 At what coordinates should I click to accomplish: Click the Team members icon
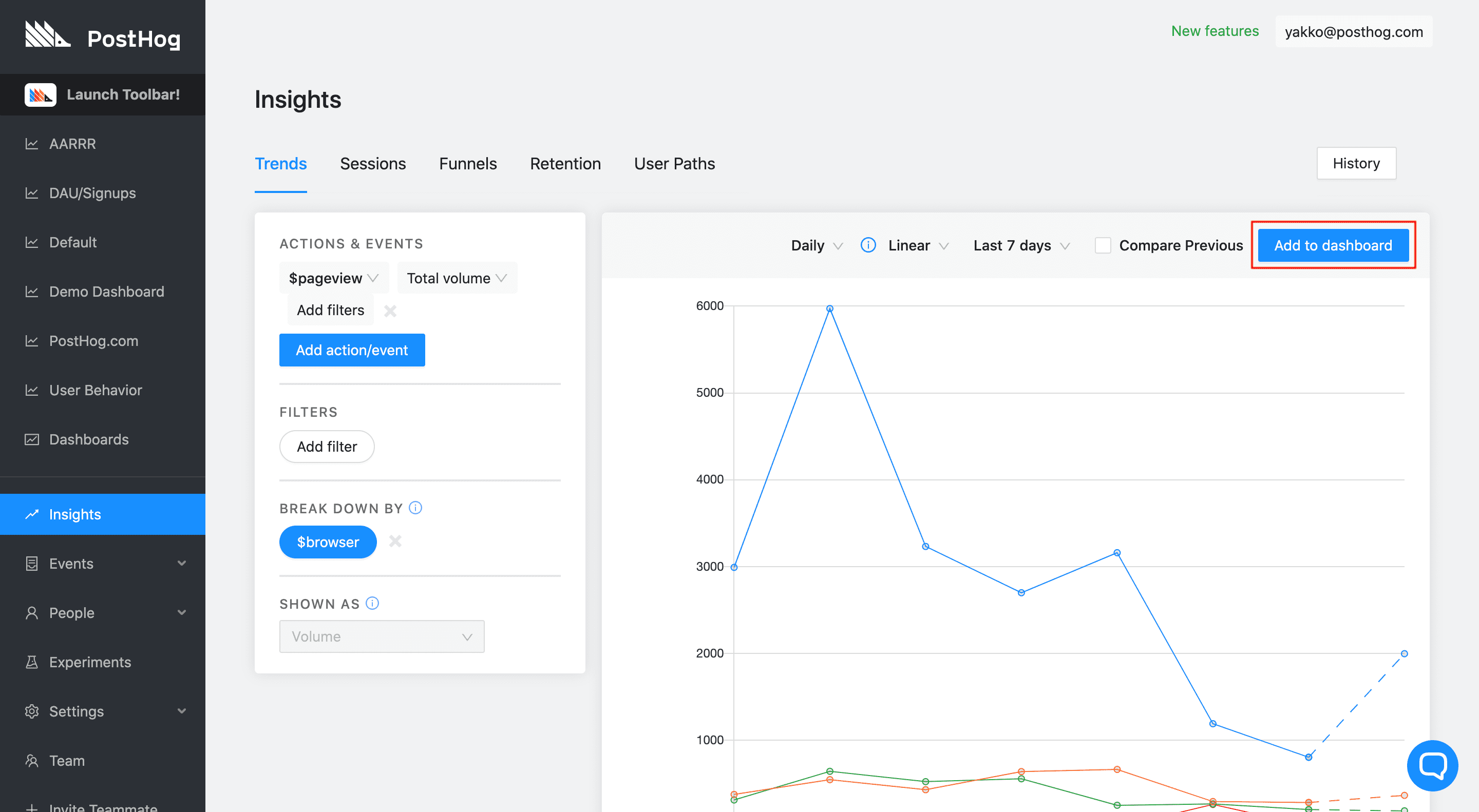pyautogui.click(x=31, y=761)
